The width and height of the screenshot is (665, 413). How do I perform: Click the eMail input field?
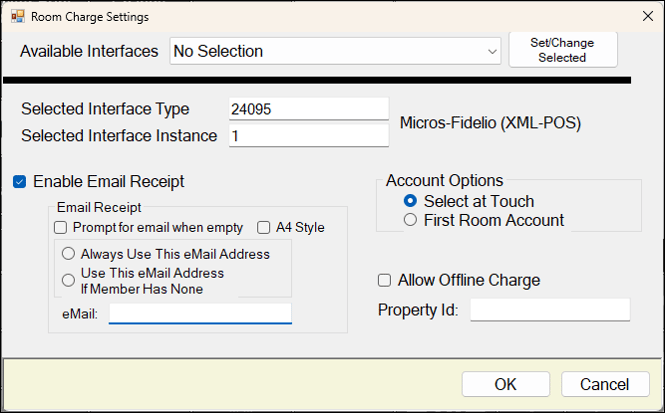pos(200,313)
